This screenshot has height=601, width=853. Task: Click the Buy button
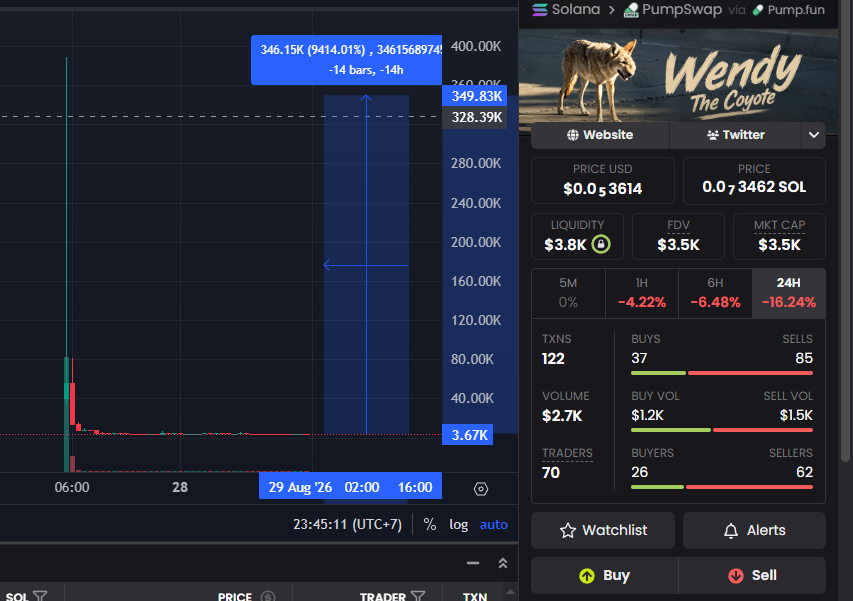tap(604, 575)
